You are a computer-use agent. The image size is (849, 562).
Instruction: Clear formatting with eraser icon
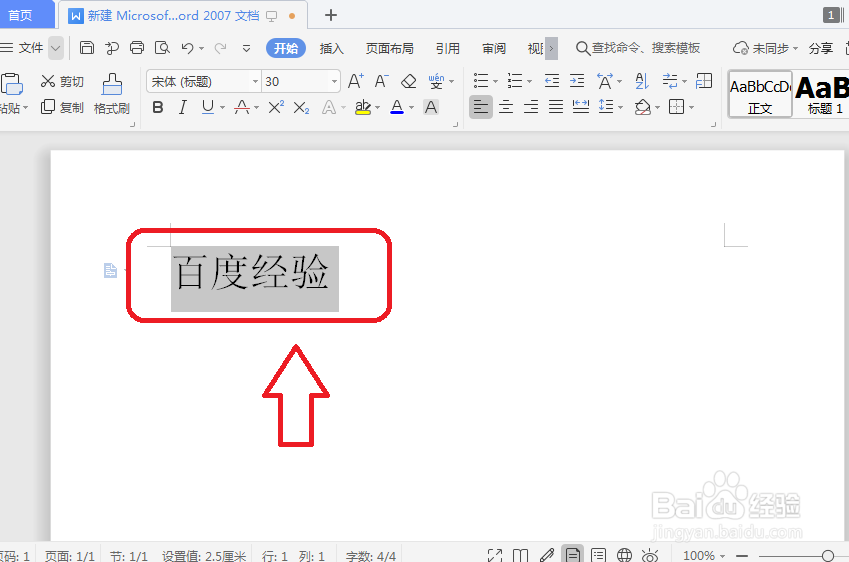[408, 81]
